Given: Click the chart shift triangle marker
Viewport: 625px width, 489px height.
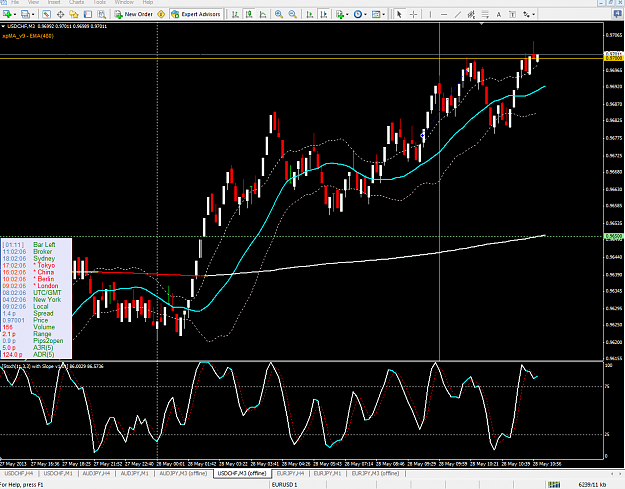Looking at the screenshot, I should pyautogui.click(x=482, y=24).
